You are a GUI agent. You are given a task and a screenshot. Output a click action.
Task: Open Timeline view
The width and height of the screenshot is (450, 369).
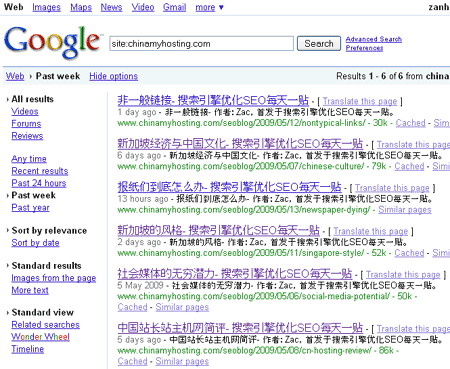[x=28, y=349]
